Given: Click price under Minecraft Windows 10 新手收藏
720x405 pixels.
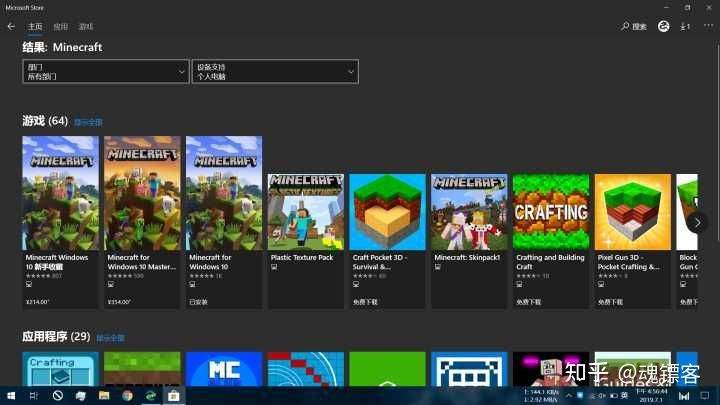Looking at the screenshot, I should pyautogui.click(x=37, y=302).
